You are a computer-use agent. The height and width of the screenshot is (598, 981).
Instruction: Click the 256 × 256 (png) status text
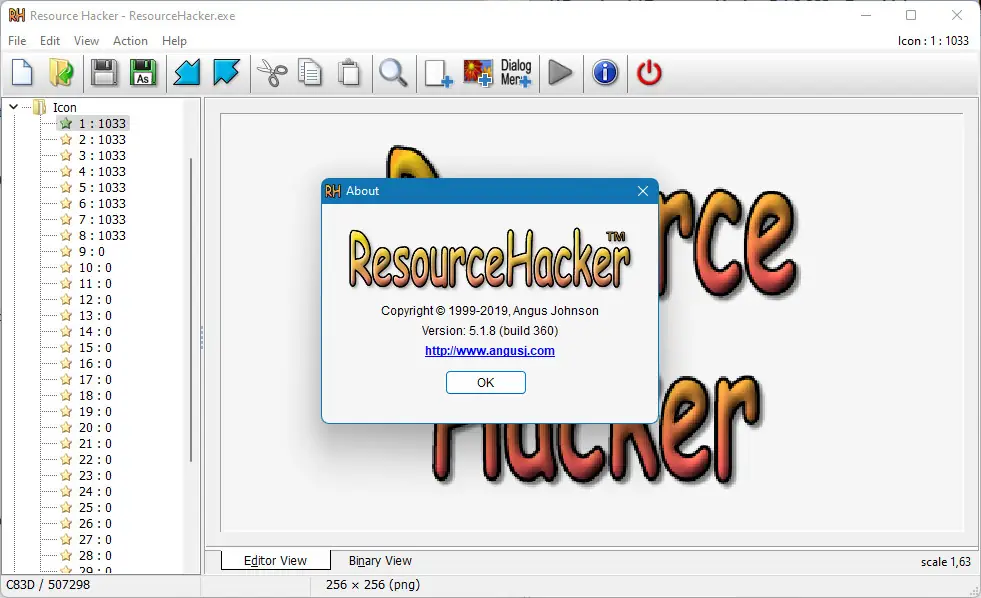373,584
